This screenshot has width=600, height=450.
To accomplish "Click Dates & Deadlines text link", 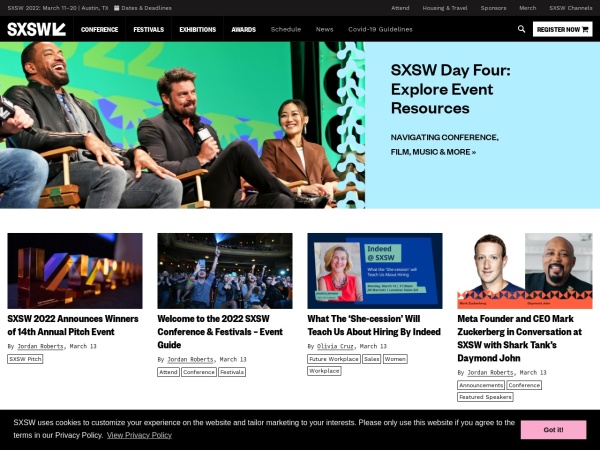I will tap(147, 8).
